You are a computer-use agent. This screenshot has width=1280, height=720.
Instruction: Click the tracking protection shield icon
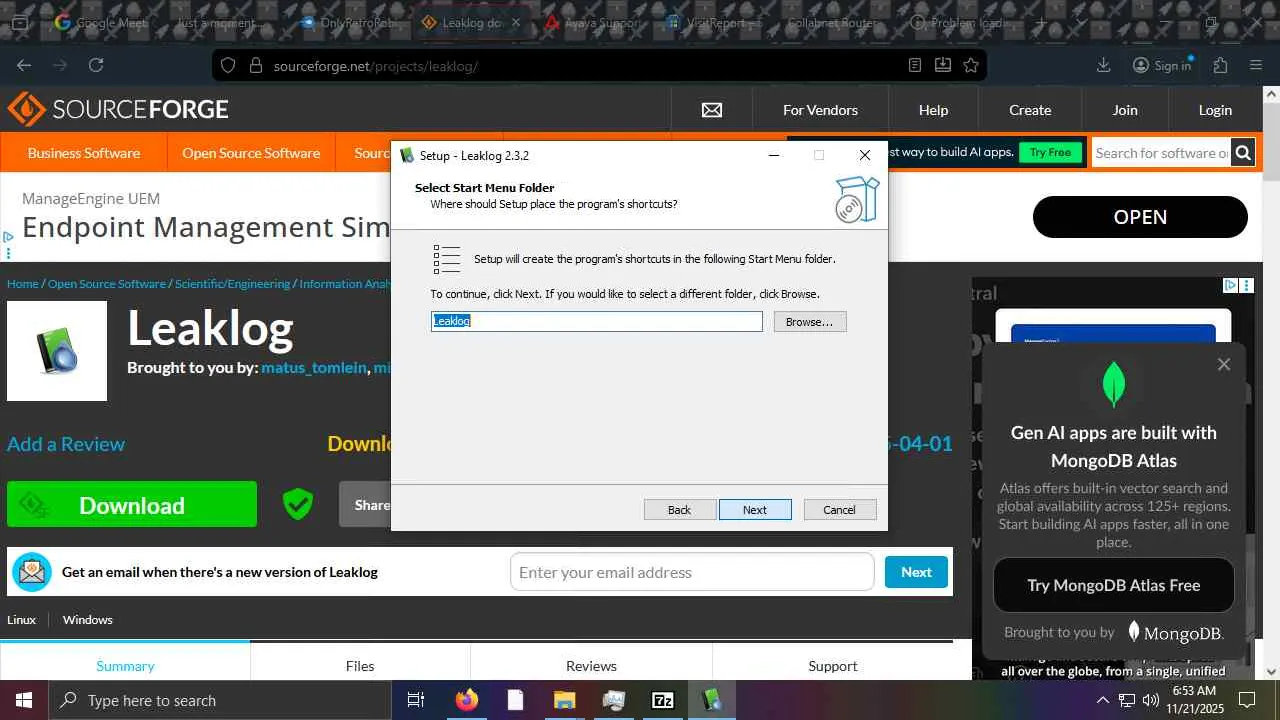[228, 65]
